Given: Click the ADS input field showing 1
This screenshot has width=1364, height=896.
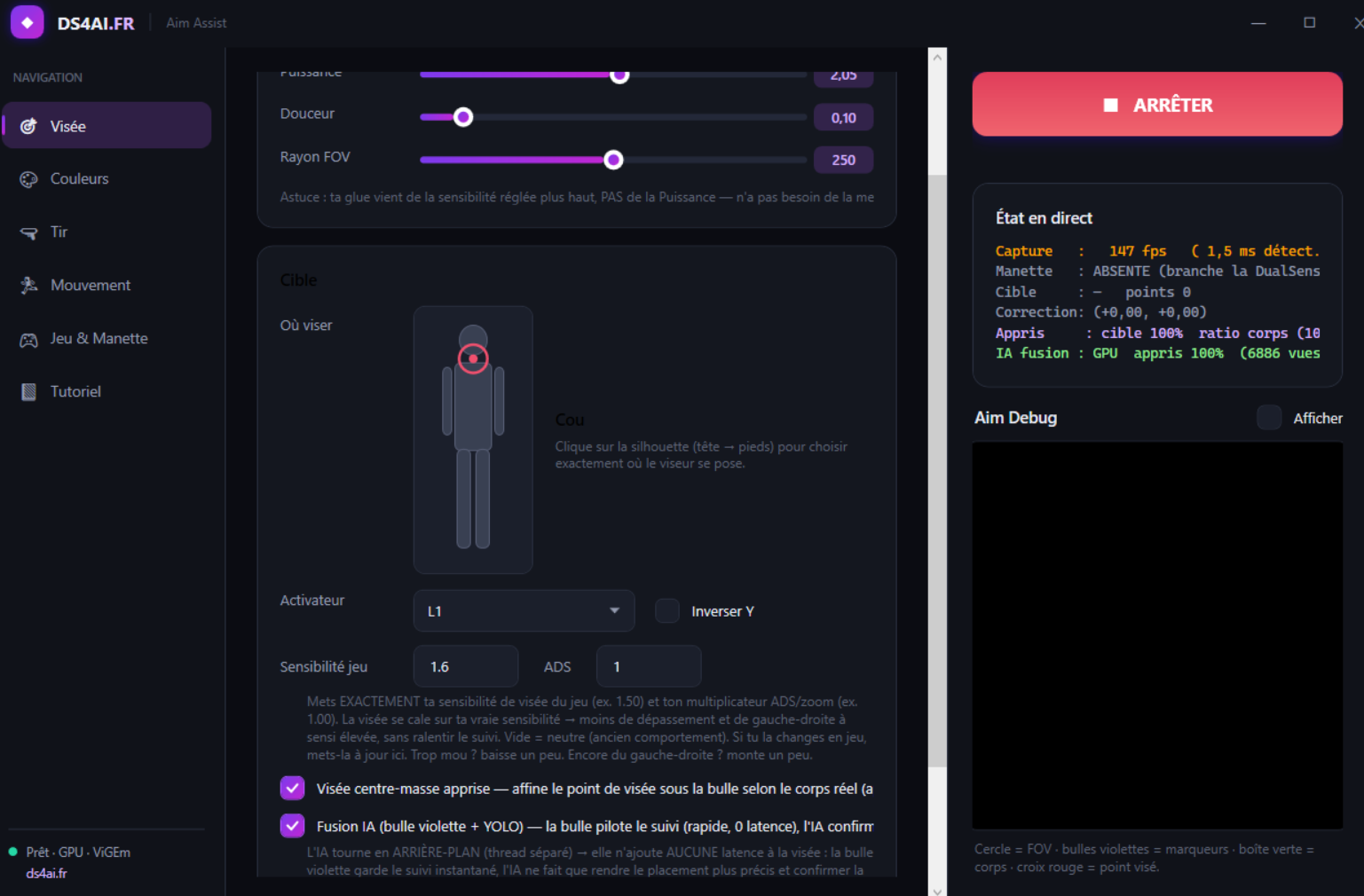Looking at the screenshot, I should coord(649,666).
